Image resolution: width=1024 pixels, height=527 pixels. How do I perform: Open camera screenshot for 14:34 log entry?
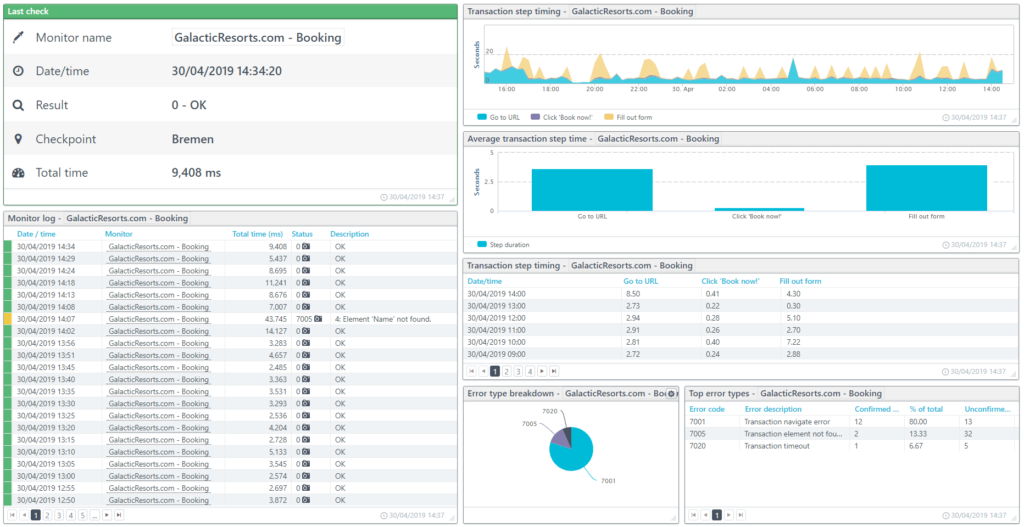tap(306, 247)
